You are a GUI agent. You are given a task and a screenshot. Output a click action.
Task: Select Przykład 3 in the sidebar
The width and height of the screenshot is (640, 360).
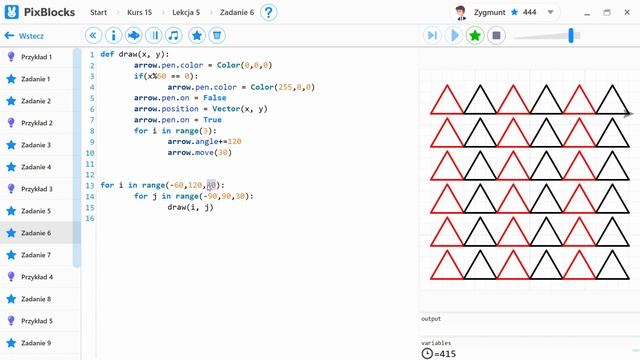(37, 189)
